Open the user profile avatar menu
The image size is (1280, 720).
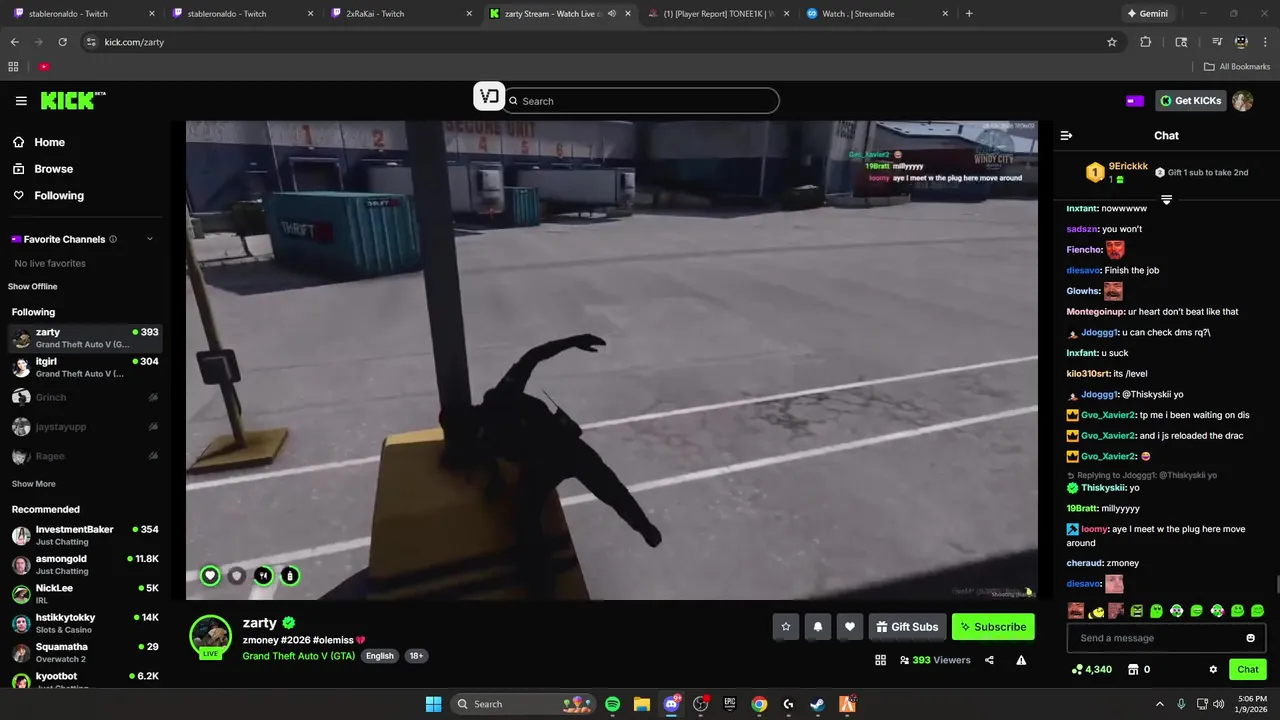click(x=1242, y=101)
